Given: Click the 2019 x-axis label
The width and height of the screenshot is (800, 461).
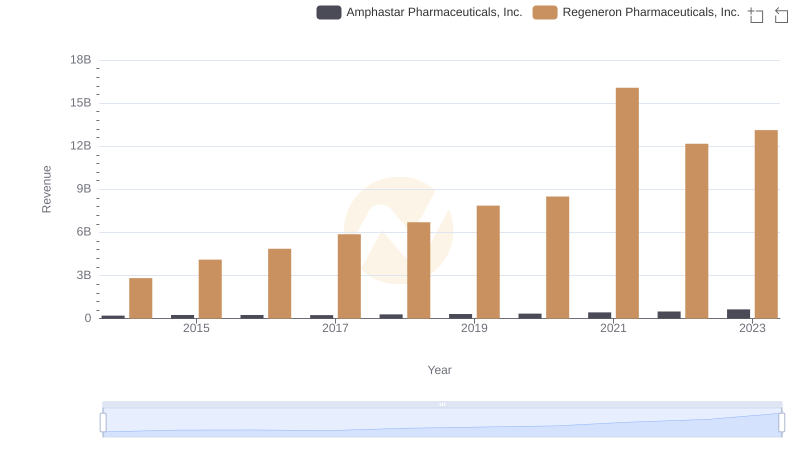Looking at the screenshot, I should click(x=474, y=328).
